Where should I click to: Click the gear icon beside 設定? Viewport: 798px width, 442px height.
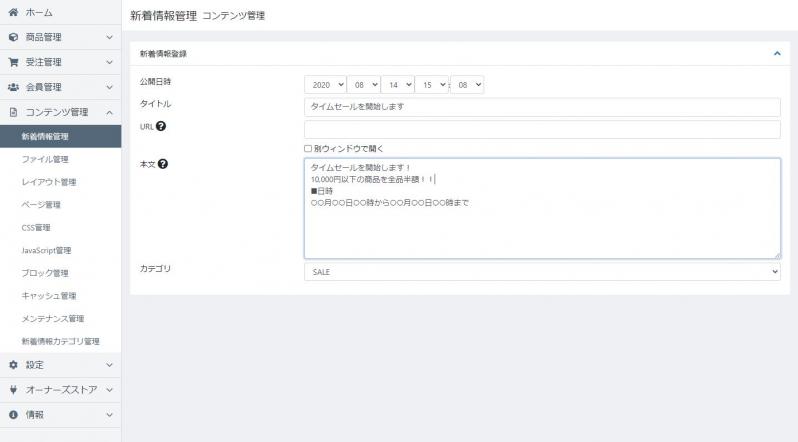[13, 365]
